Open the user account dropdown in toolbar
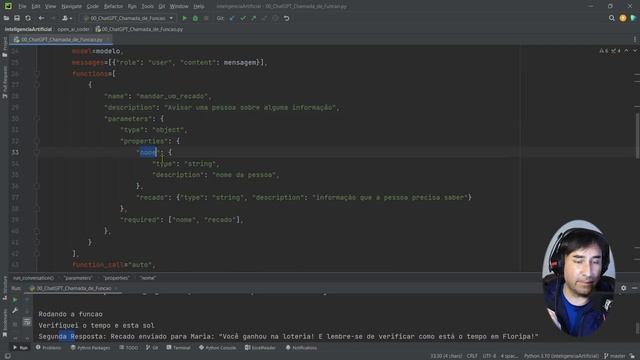Image resolution: width=640 pixels, height=360 pixels. click(x=67, y=18)
